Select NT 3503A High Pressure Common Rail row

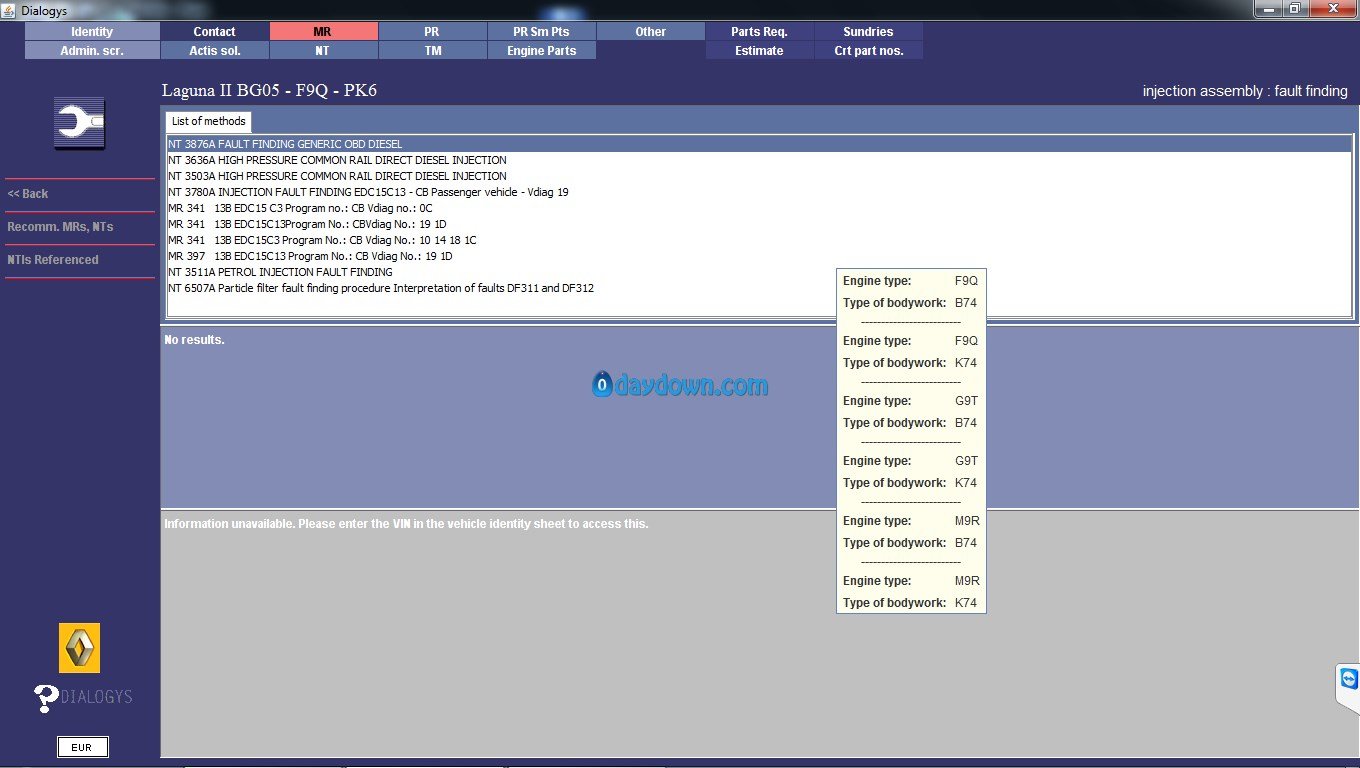point(759,176)
